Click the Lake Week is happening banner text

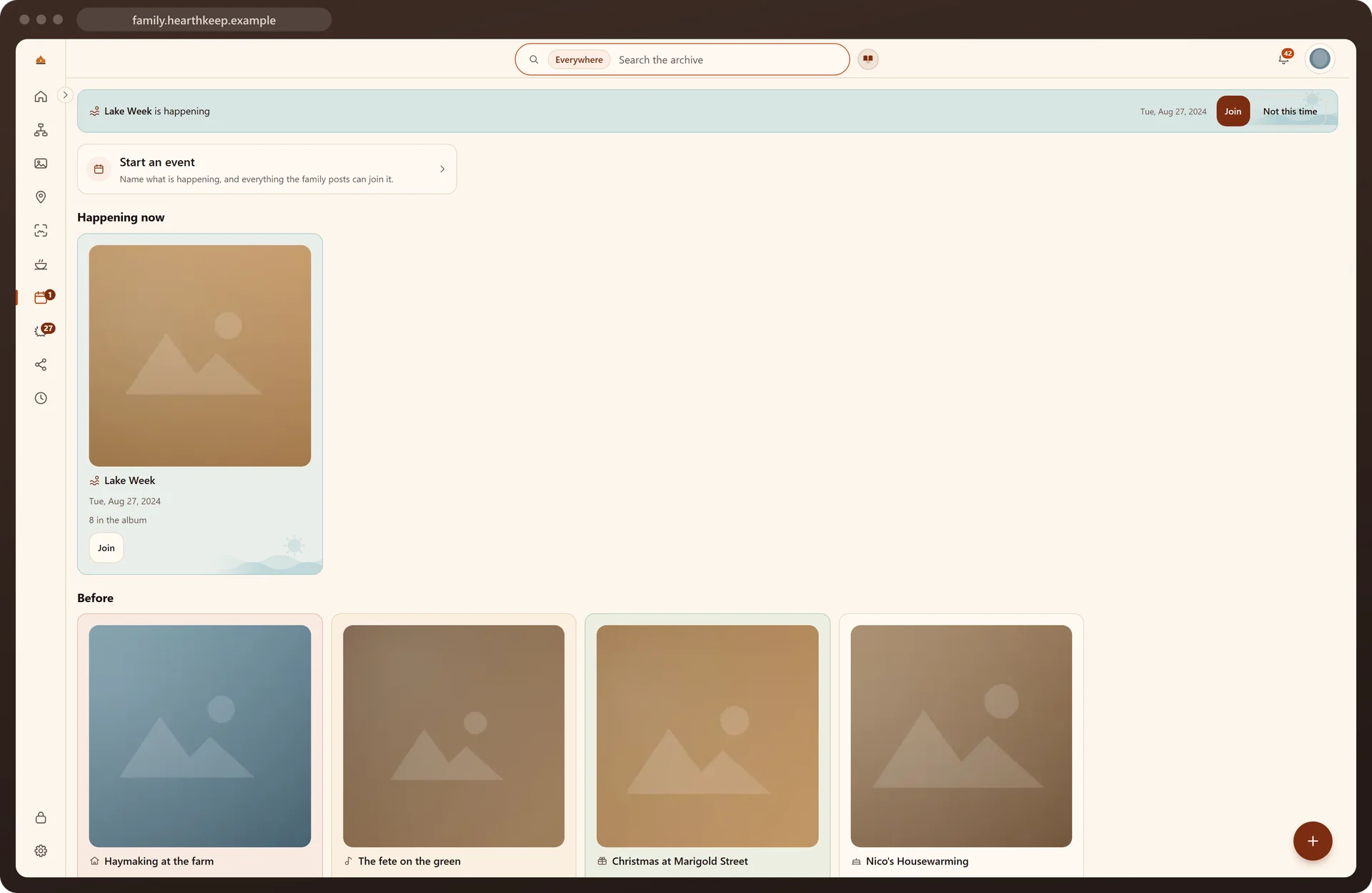pyautogui.click(x=157, y=112)
